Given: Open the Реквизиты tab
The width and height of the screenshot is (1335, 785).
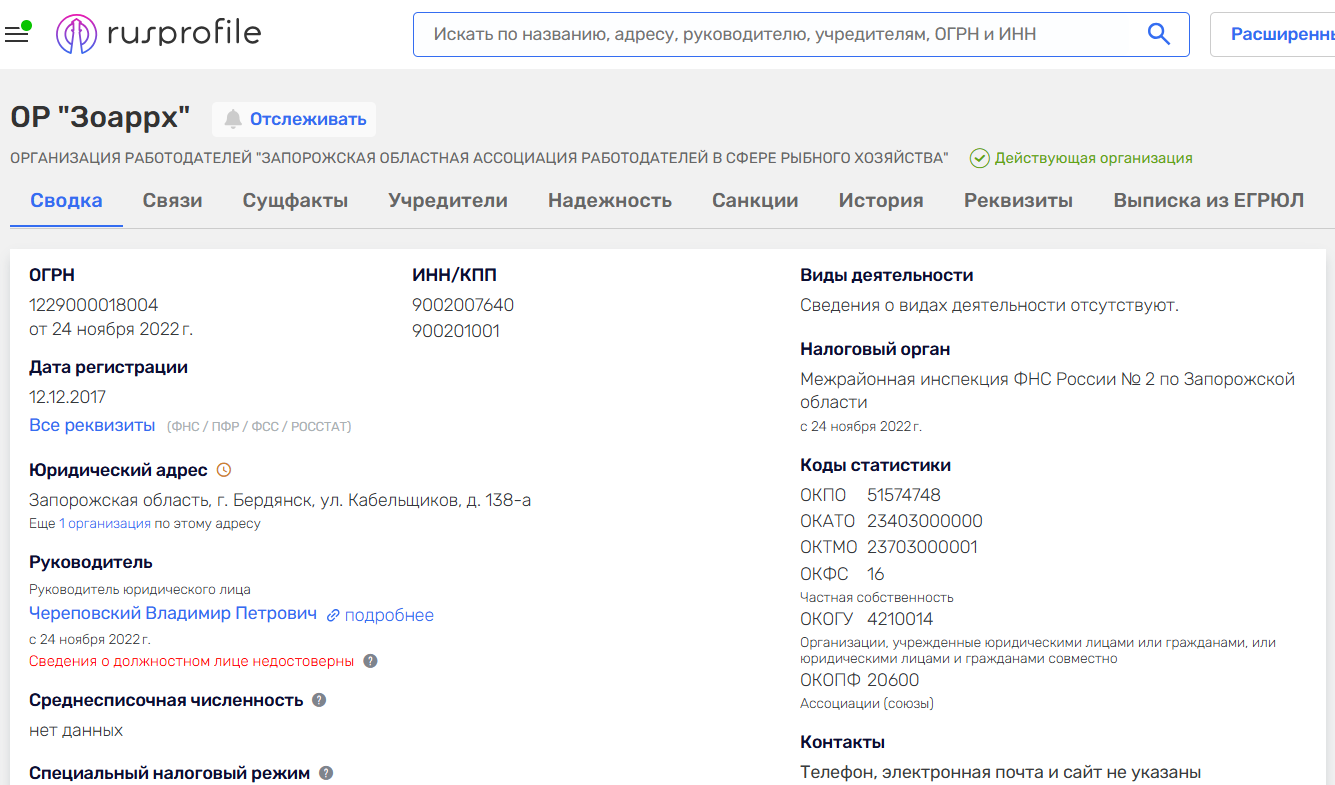Looking at the screenshot, I should [1019, 200].
